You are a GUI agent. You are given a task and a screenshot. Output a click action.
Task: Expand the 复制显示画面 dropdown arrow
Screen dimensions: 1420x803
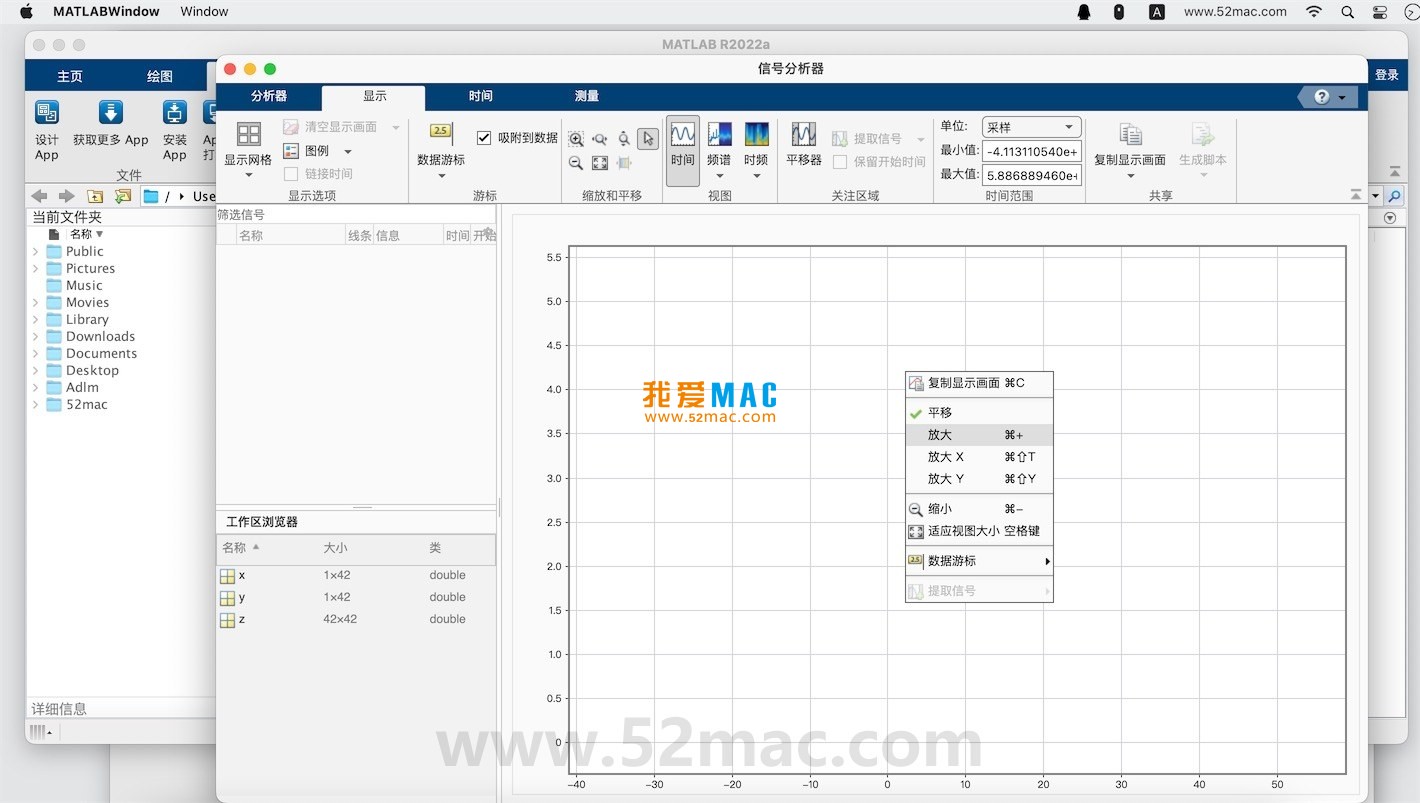pyautogui.click(x=1130, y=177)
